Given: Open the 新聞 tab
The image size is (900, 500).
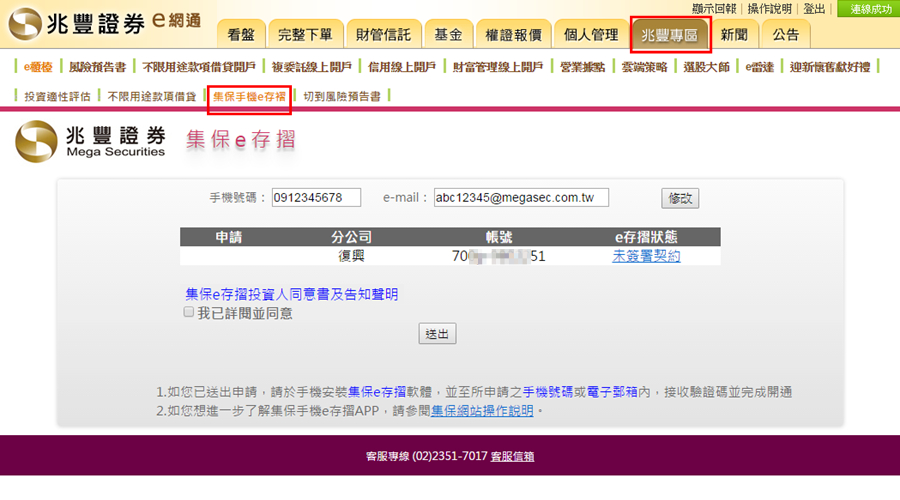Looking at the screenshot, I should (x=734, y=34).
